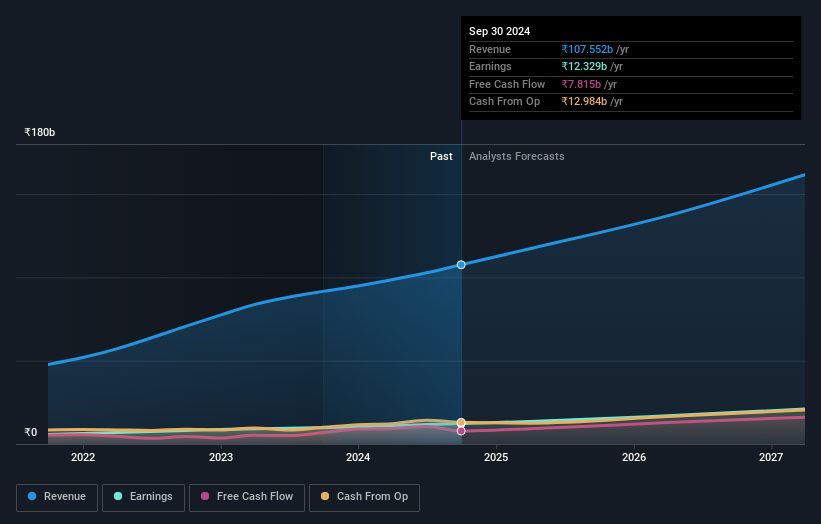The image size is (821, 524).
Task: Click the ₹12.984b cash from op value
Action: pyautogui.click(x=584, y=102)
